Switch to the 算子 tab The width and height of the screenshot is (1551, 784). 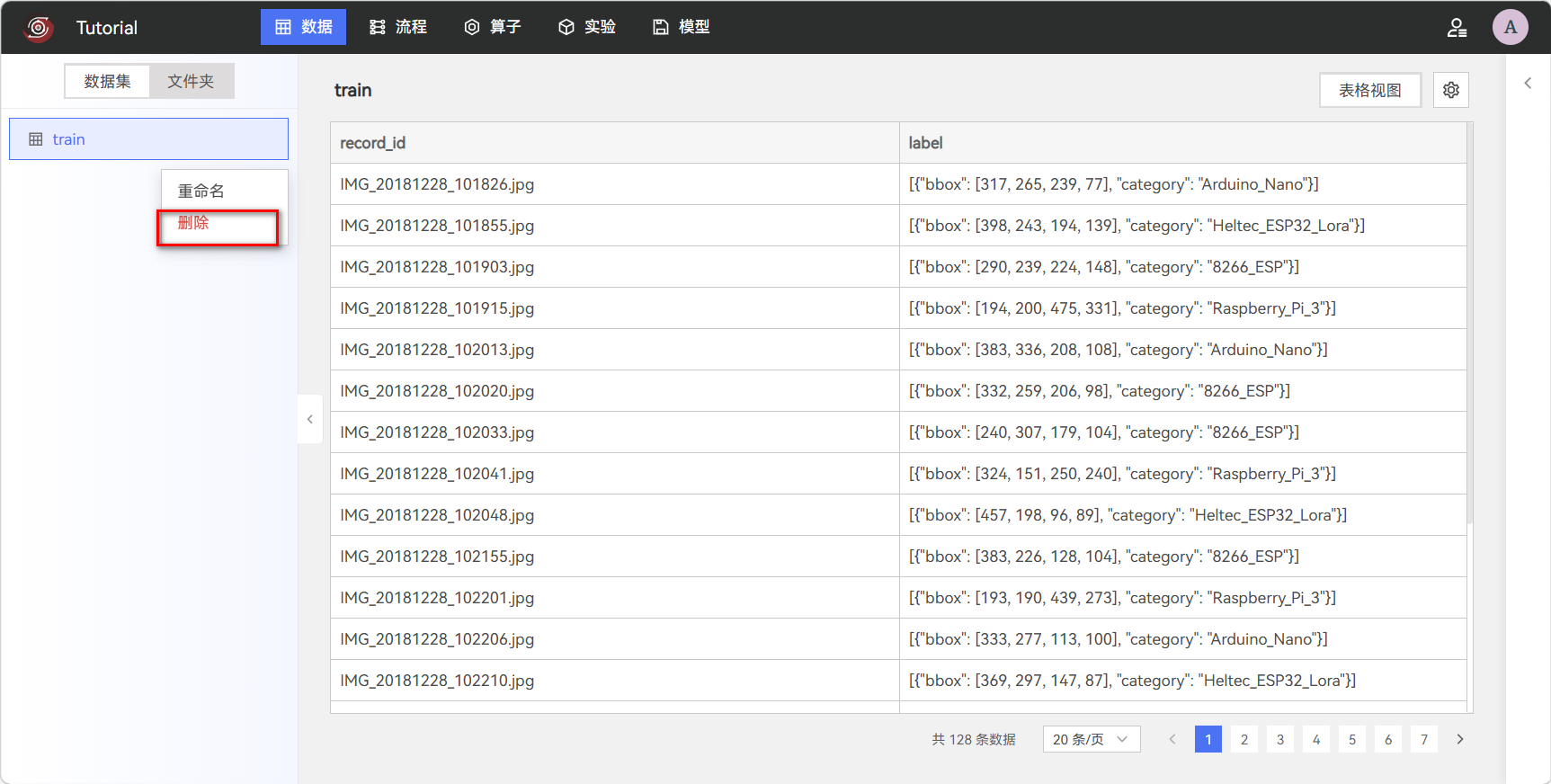[493, 27]
